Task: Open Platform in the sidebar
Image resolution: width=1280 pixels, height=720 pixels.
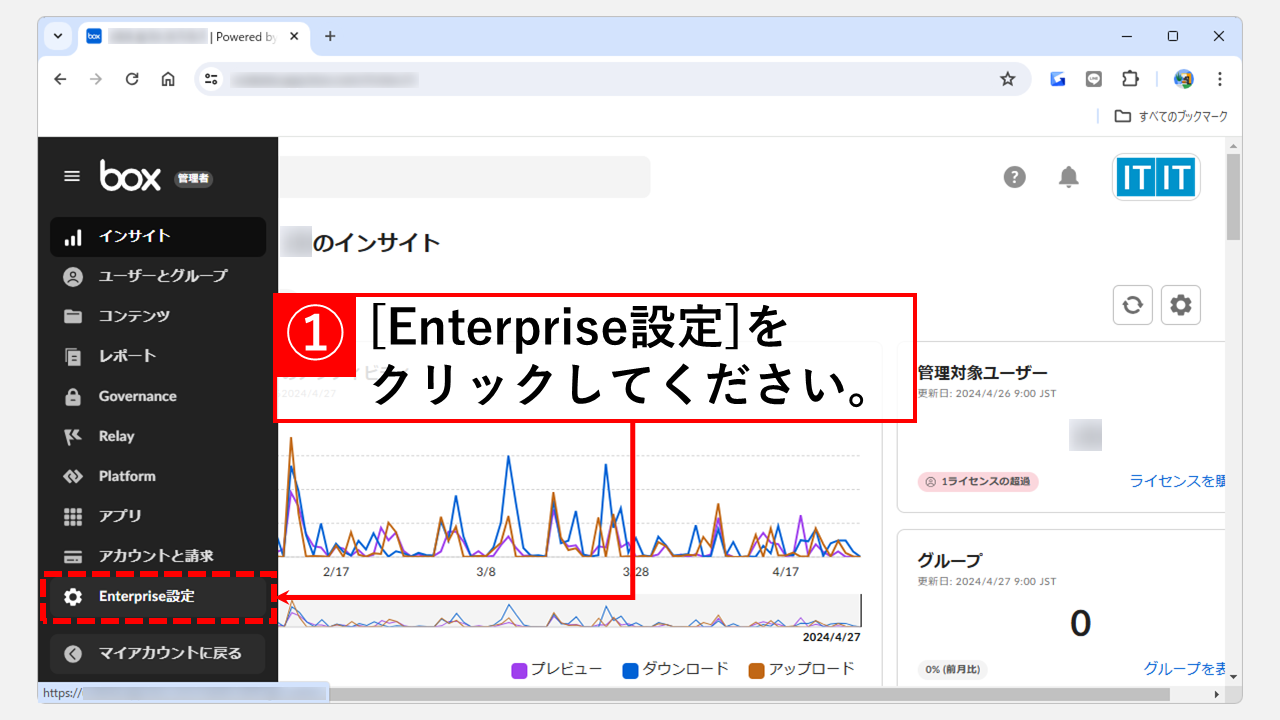Action: (x=158, y=476)
